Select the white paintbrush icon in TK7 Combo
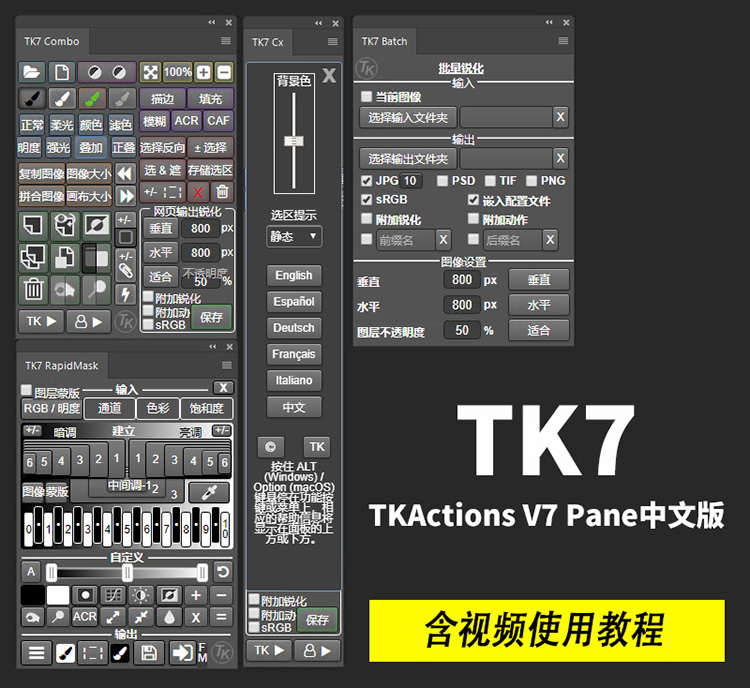 62,99
